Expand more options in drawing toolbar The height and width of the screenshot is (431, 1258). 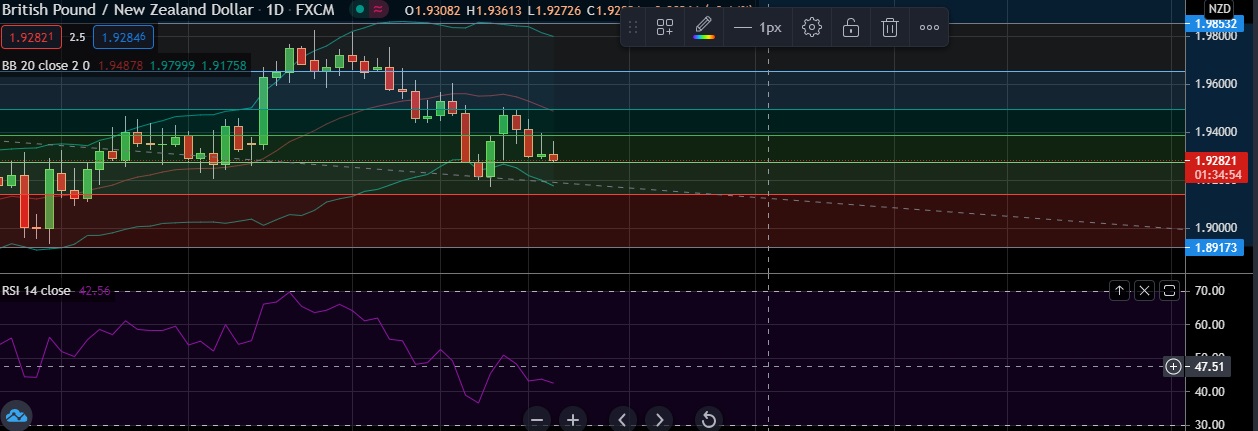929,28
